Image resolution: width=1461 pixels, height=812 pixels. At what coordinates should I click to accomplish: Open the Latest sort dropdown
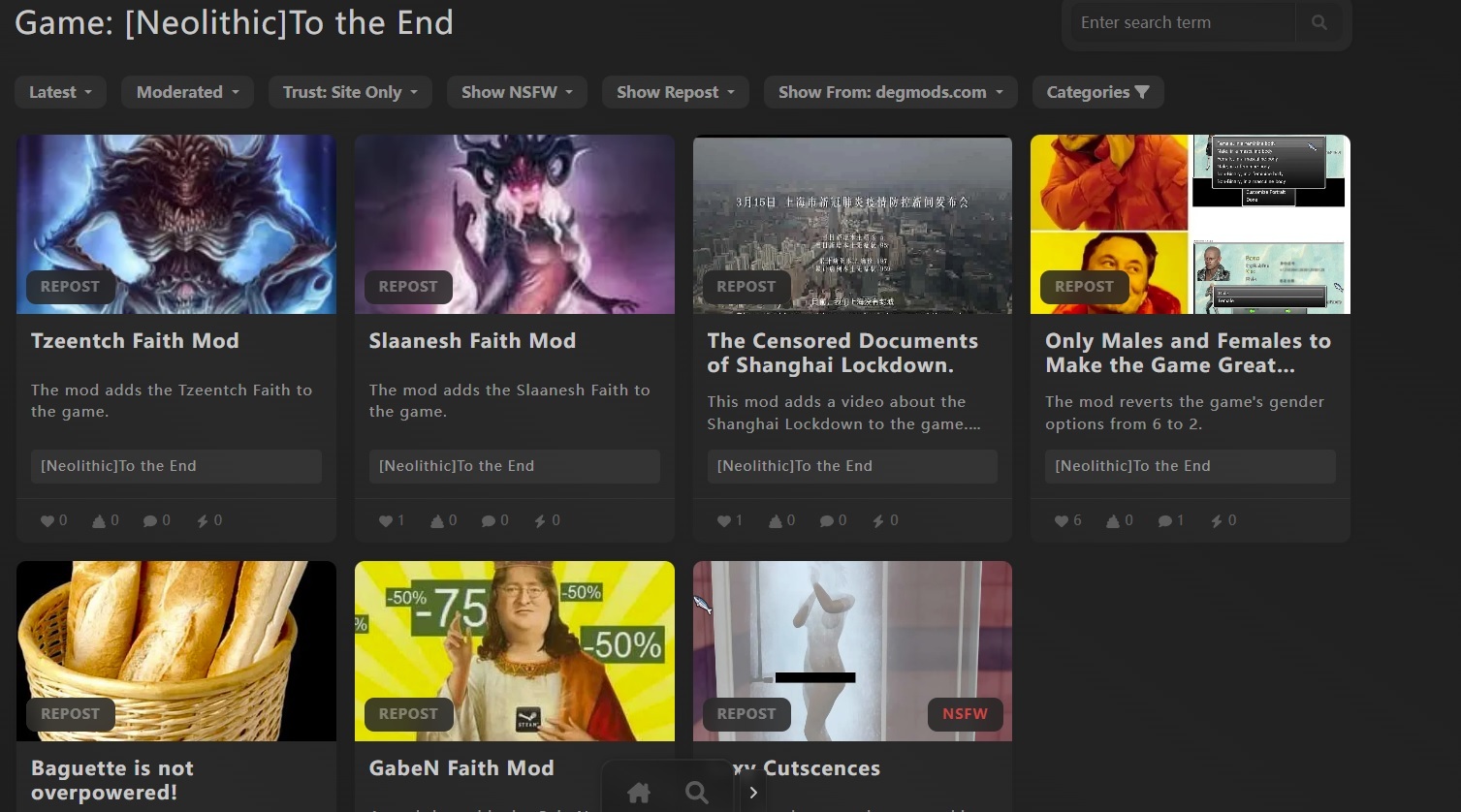60,92
